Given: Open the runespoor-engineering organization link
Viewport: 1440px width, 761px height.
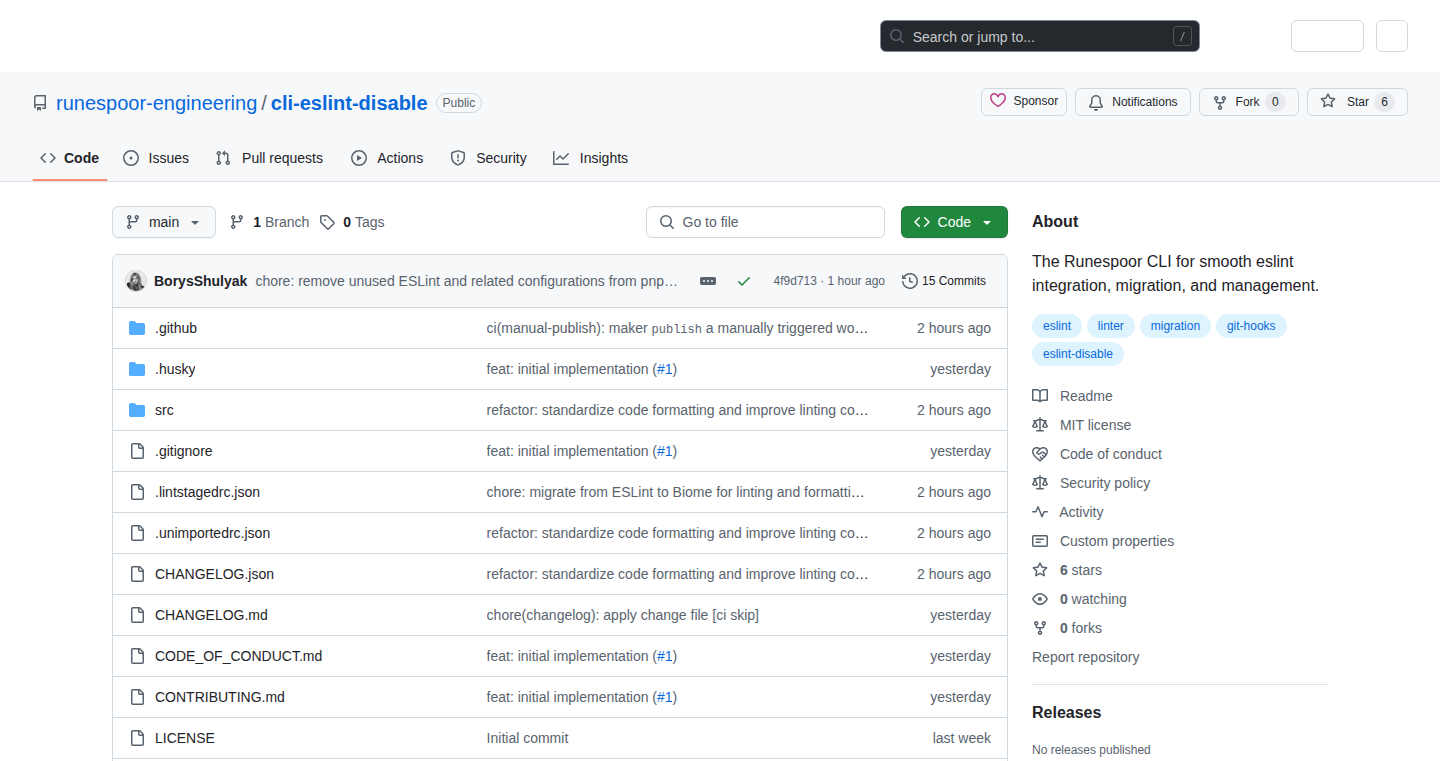Looking at the screenshot, I should pyautogui.click(x=157, y=103).
